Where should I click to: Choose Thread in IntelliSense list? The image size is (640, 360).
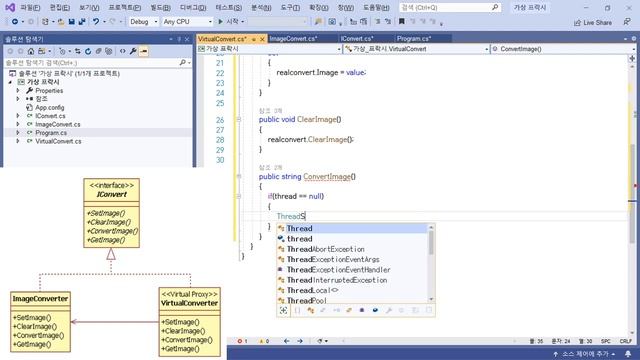click(352, 229)
